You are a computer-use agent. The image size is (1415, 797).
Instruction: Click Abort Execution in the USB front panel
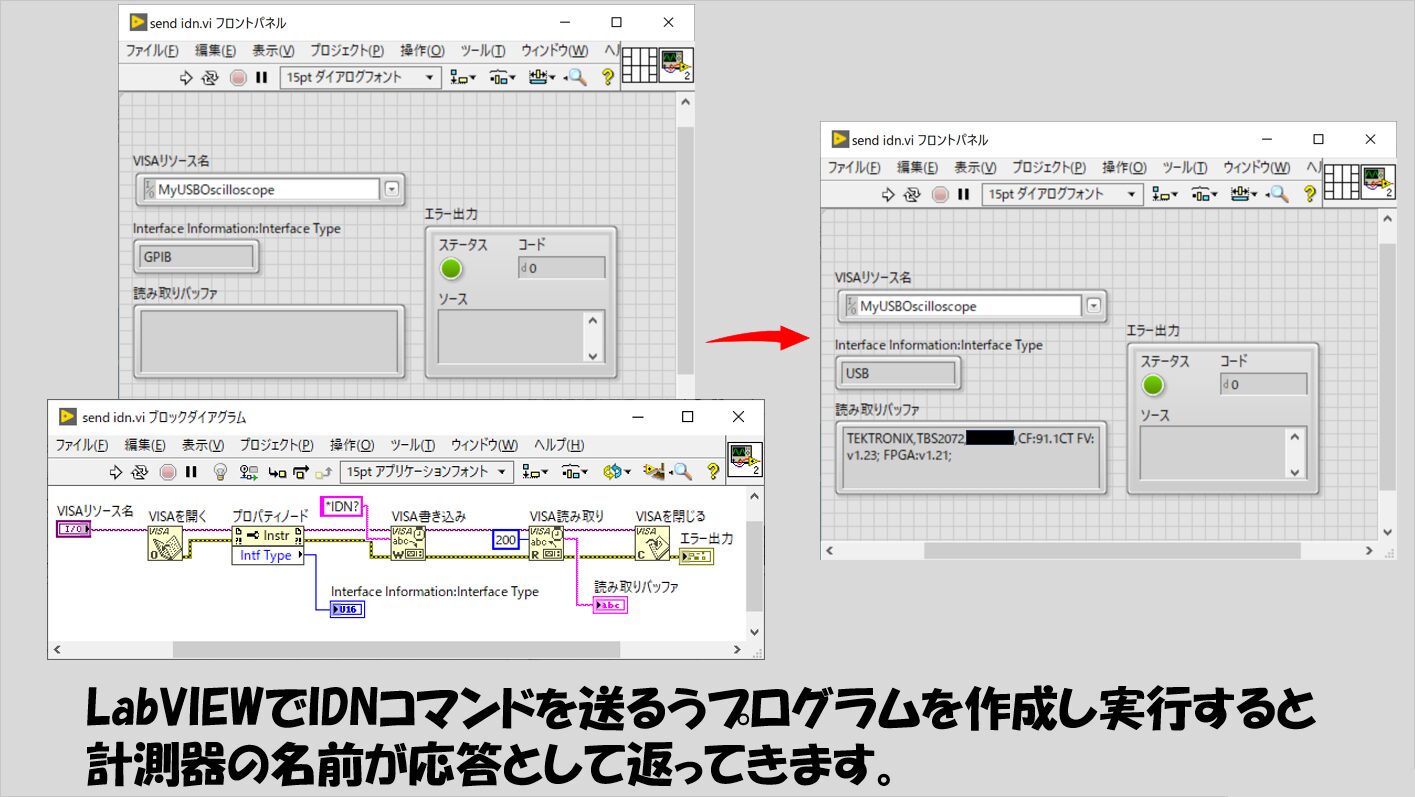click(x=940, y=194)
